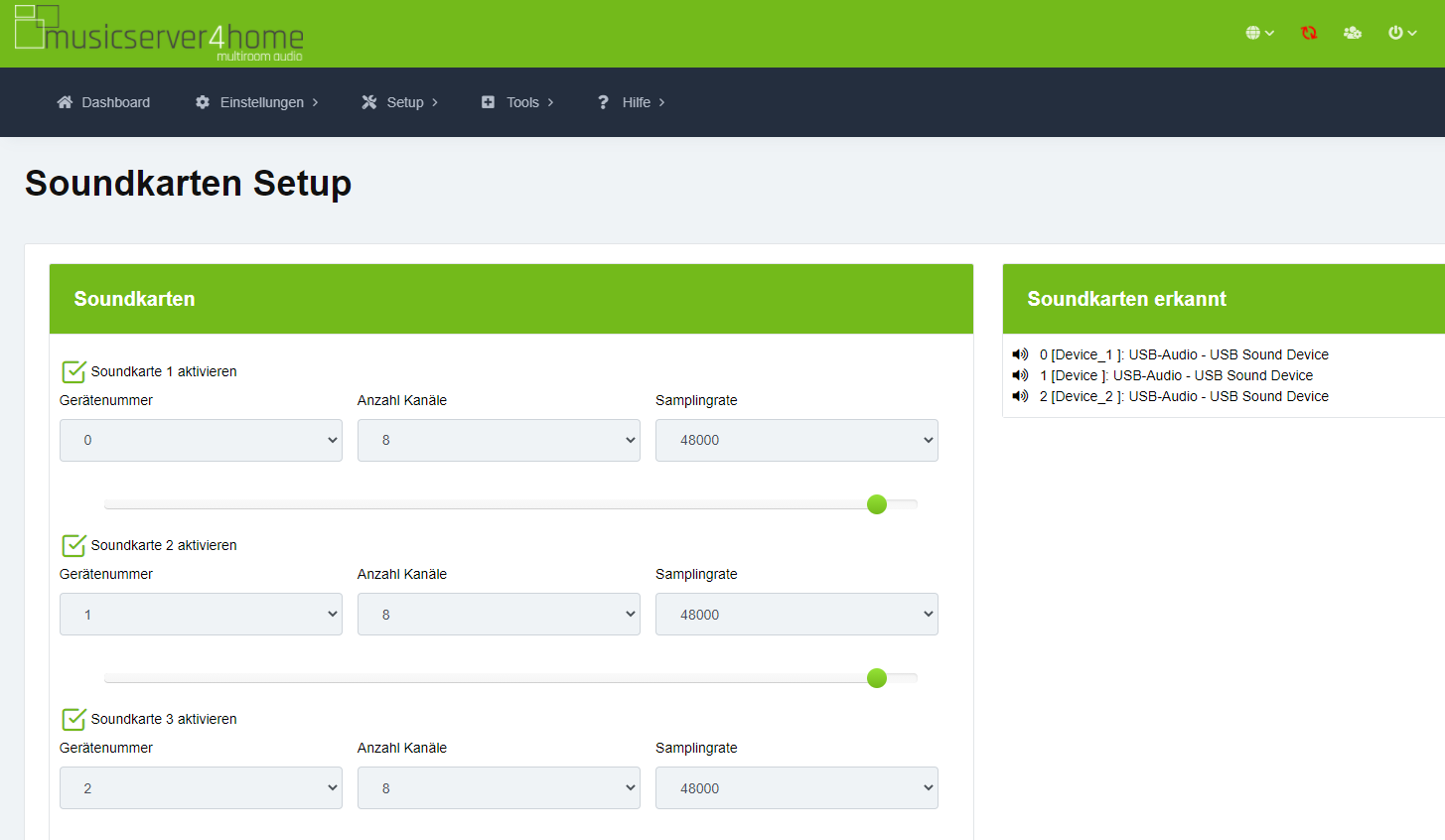Toggle Soundkarte 3 aktivieren checkbox

click(x=73, y=719)
